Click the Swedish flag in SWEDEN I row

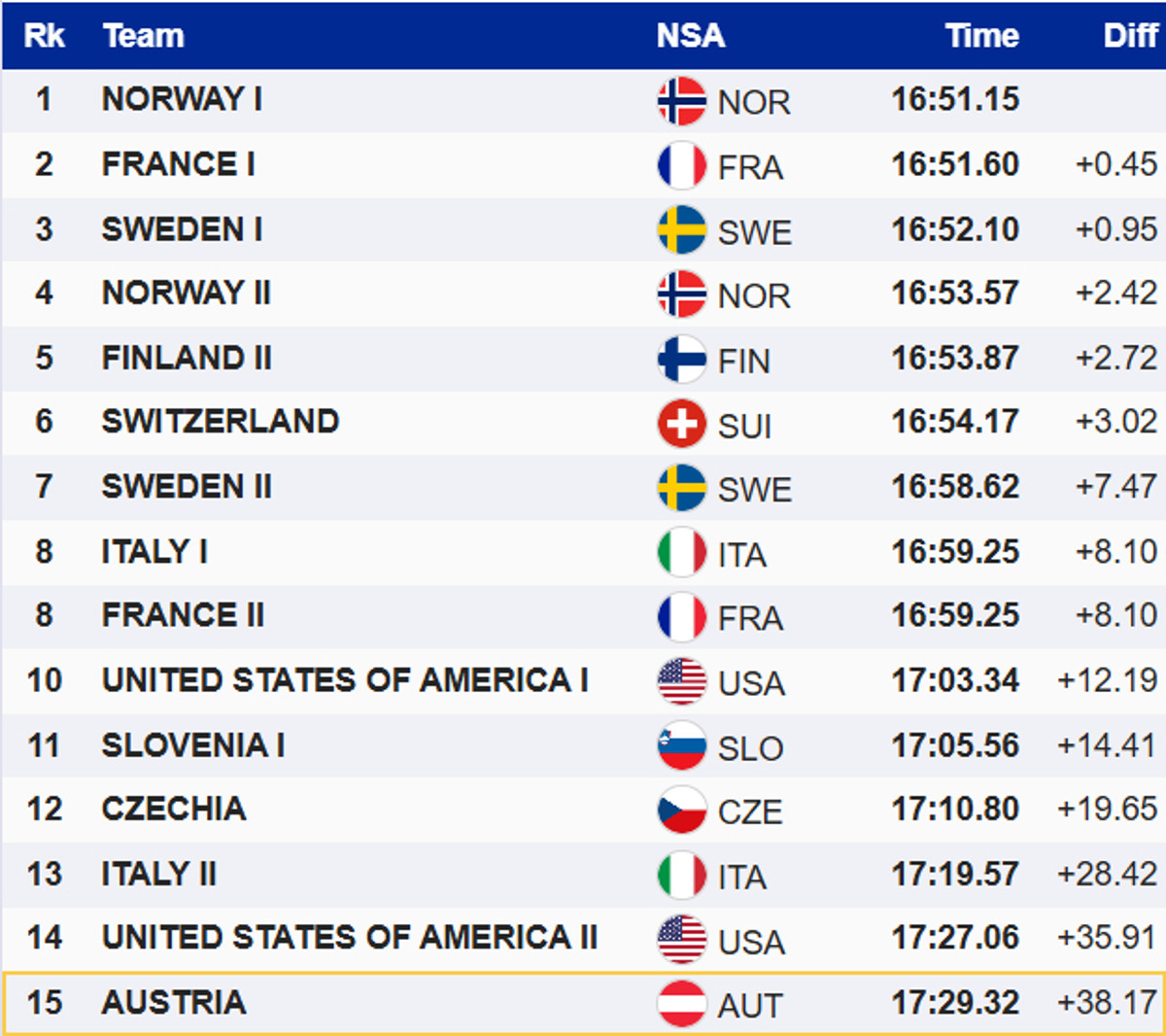point(681,230)
